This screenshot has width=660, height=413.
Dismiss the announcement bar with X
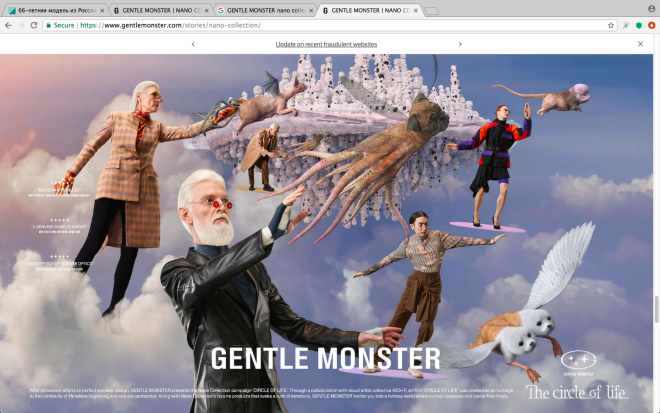[x=641, y=44]
